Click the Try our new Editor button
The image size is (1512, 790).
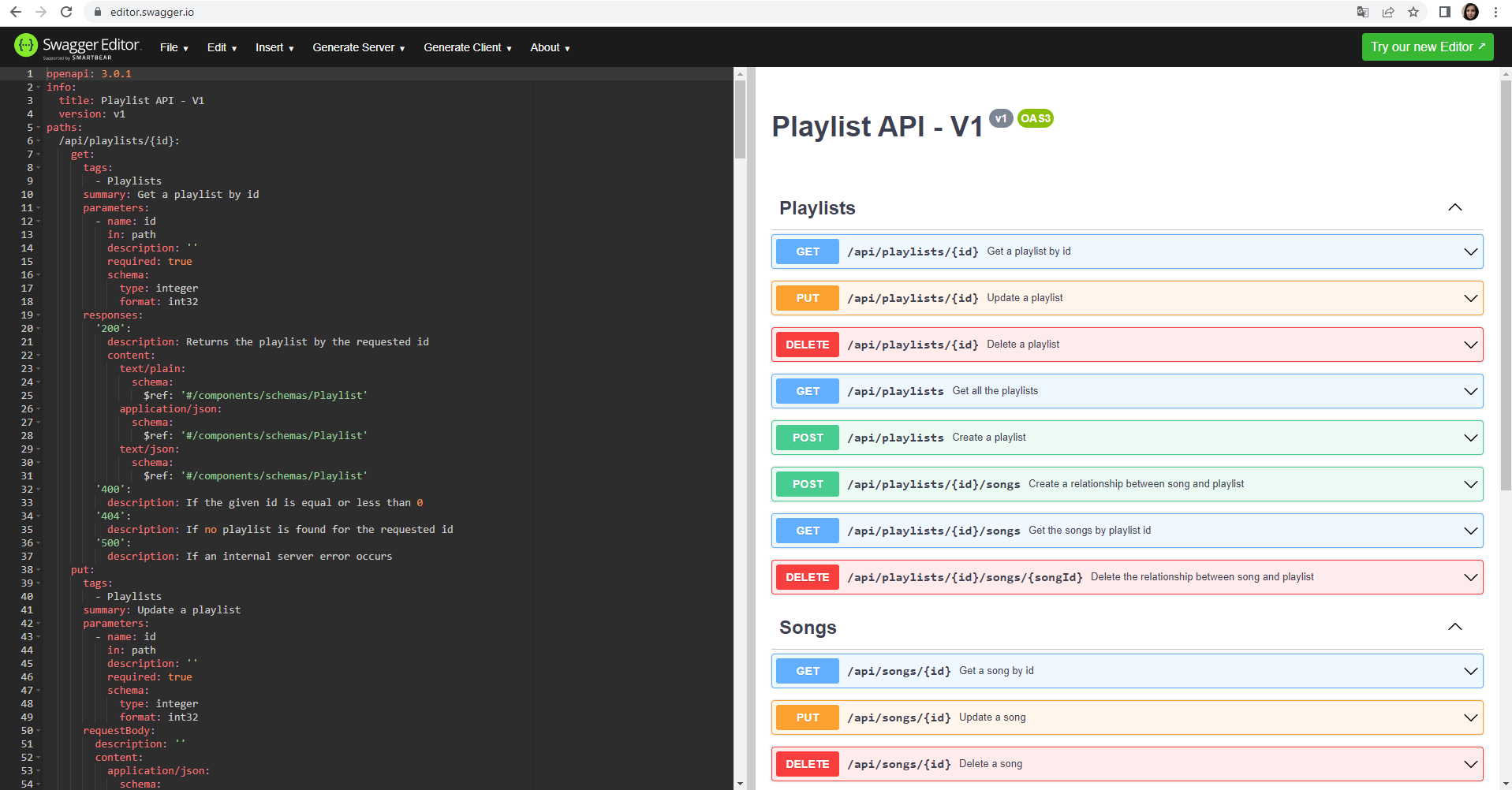tap(1427, 47)
